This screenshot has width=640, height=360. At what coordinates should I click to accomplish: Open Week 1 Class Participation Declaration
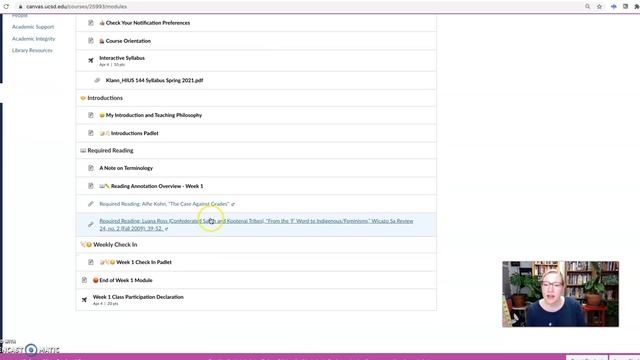pos(138,297)
